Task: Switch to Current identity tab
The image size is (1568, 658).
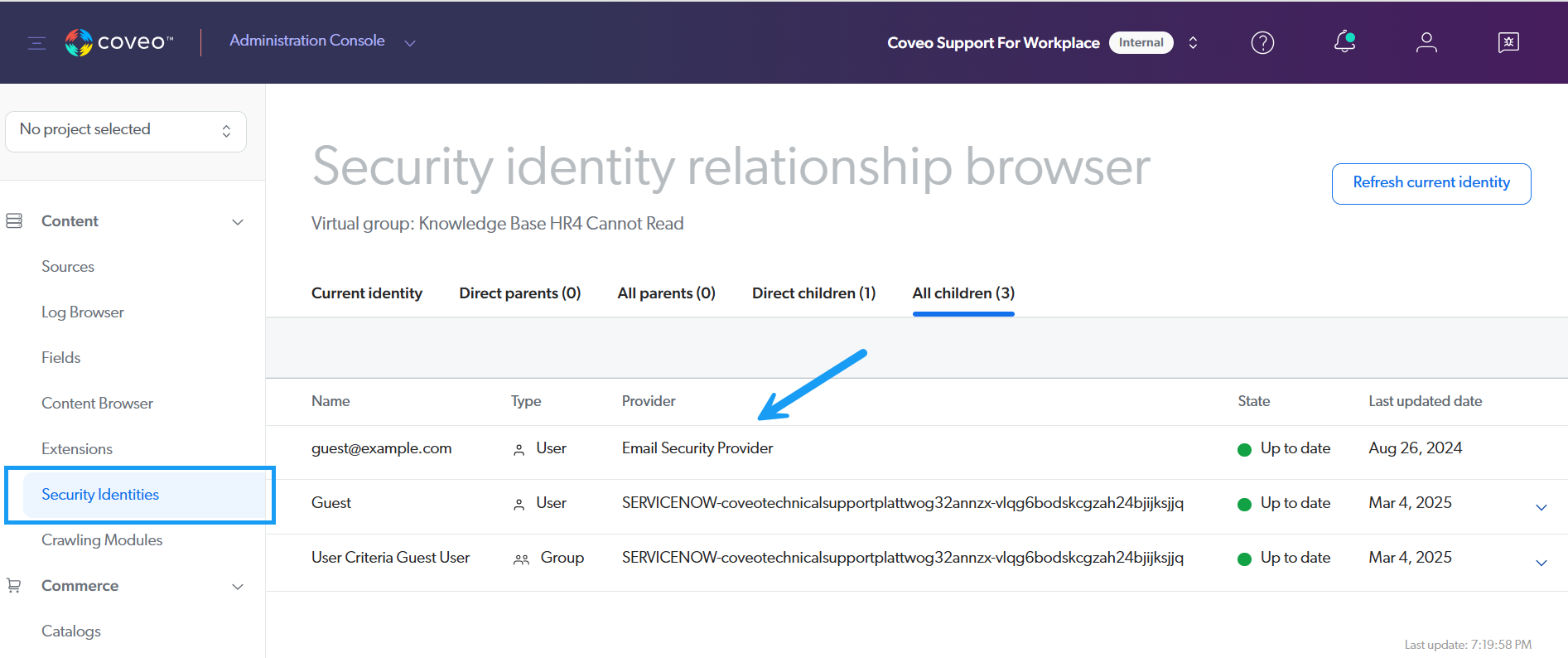Action: click(x=367, y=293)
